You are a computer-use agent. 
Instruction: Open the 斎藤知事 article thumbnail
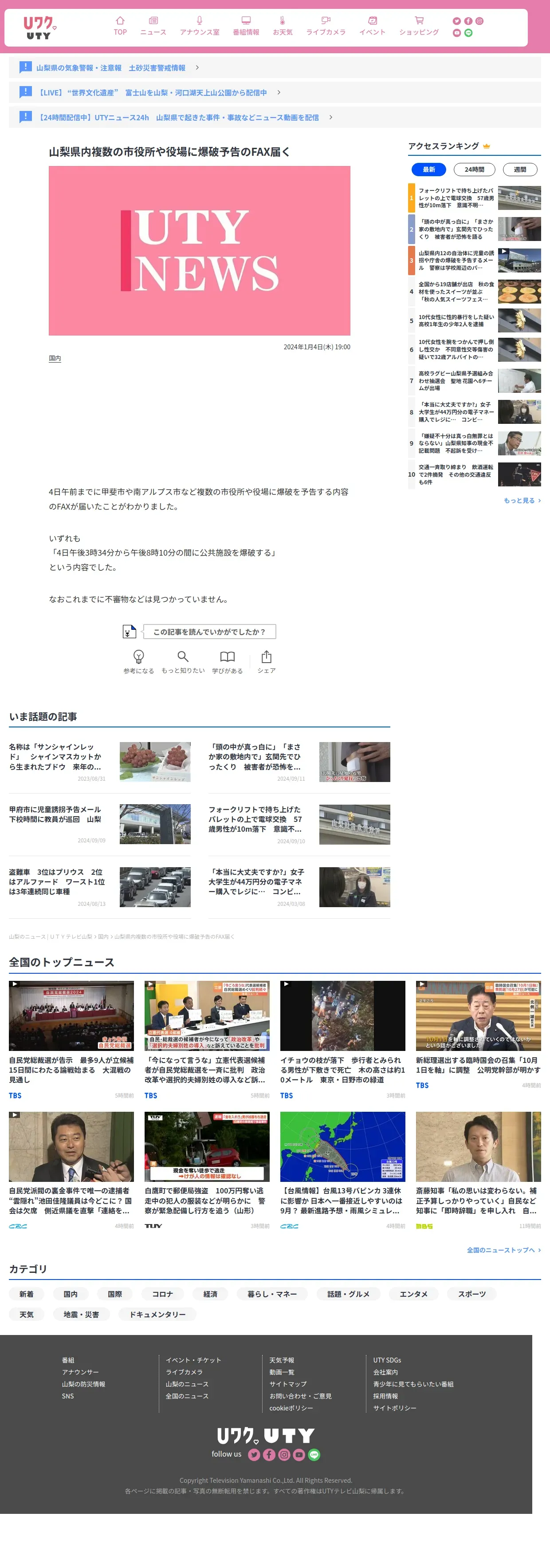(x=478, y=1147)
